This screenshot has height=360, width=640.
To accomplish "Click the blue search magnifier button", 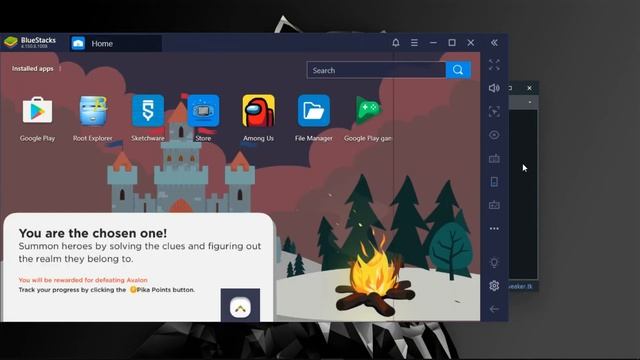I will [x=458, y=70].
